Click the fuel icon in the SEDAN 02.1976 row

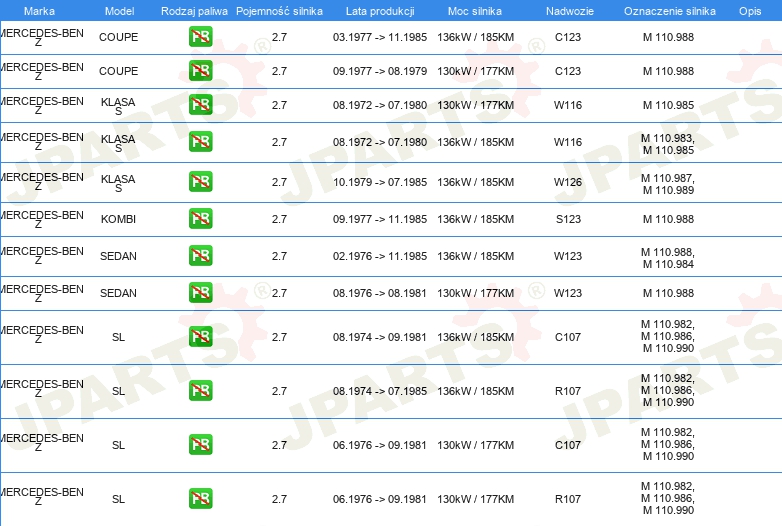tap(200, 256)
